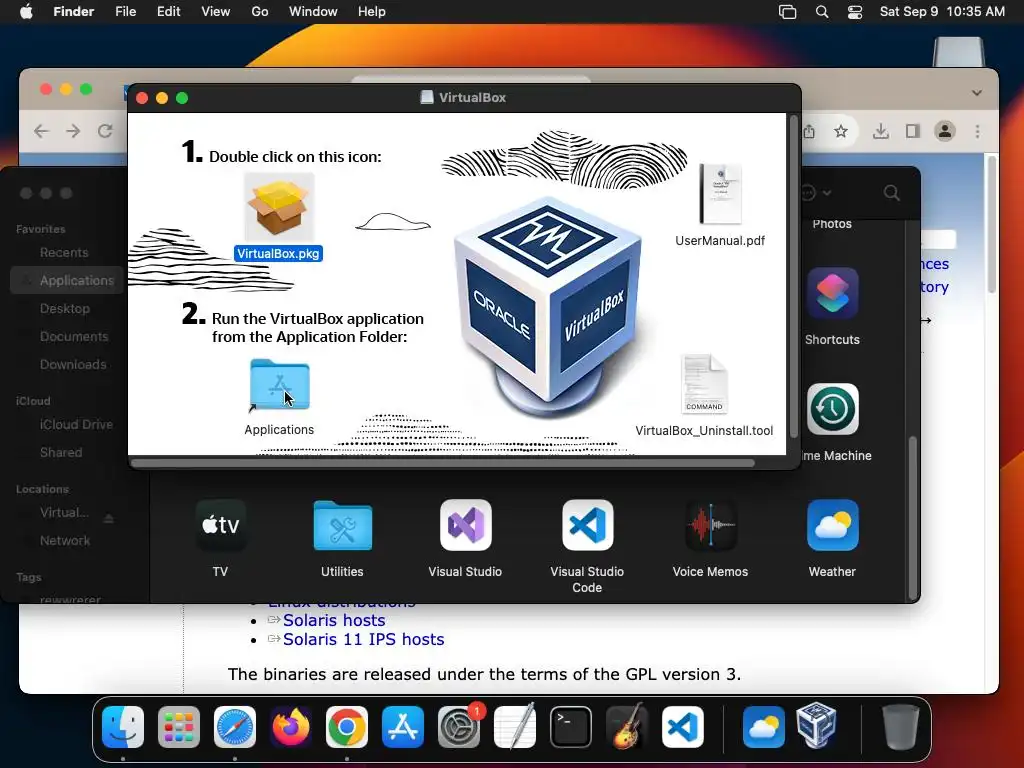The image size is (1024, 768).
Task: Click the Stage Manager menu bar icon
Action: [788, 12]
